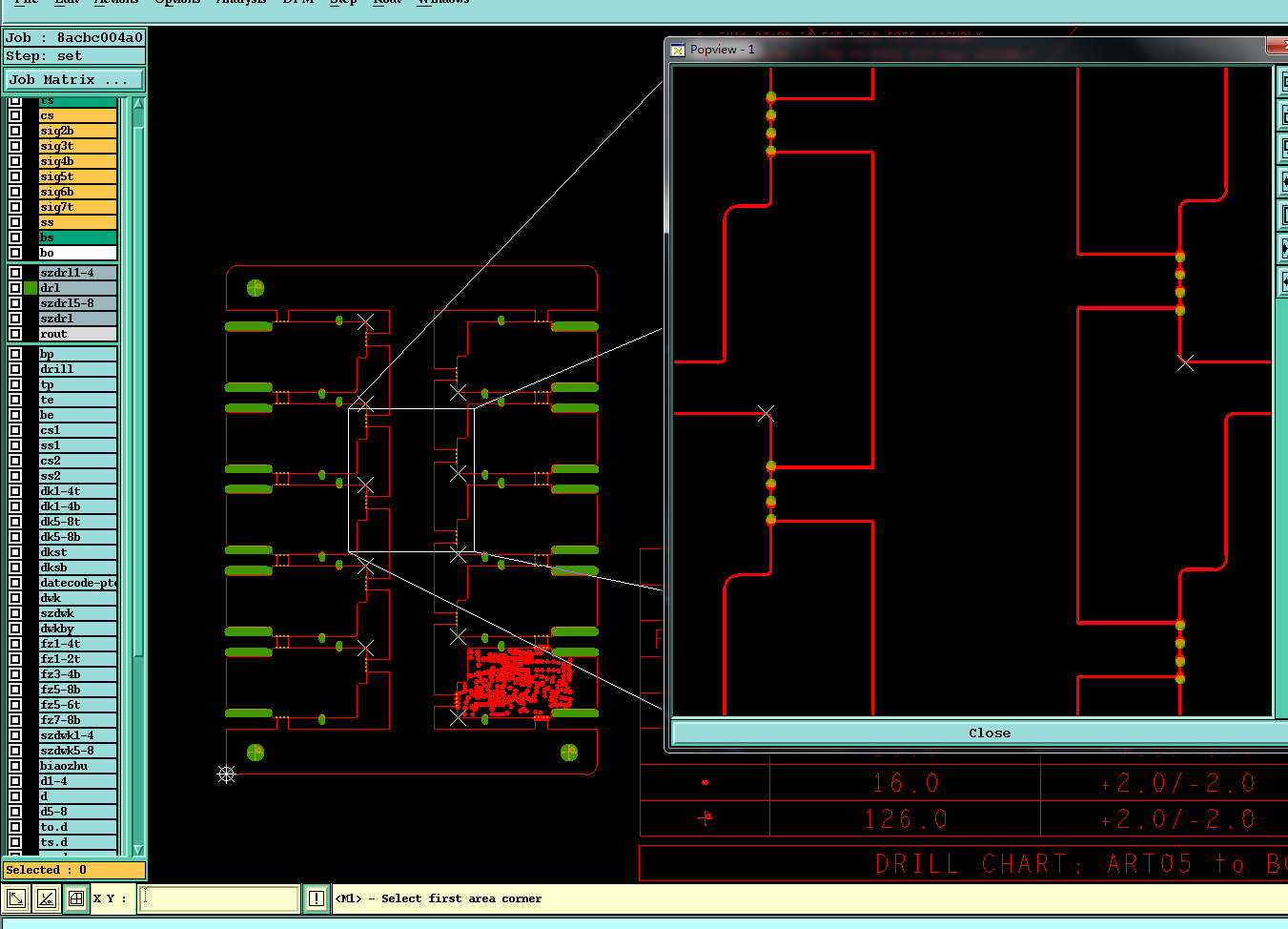Select layer sig5t in the layer list
The image size is (1288, 929).
point(77,176)
